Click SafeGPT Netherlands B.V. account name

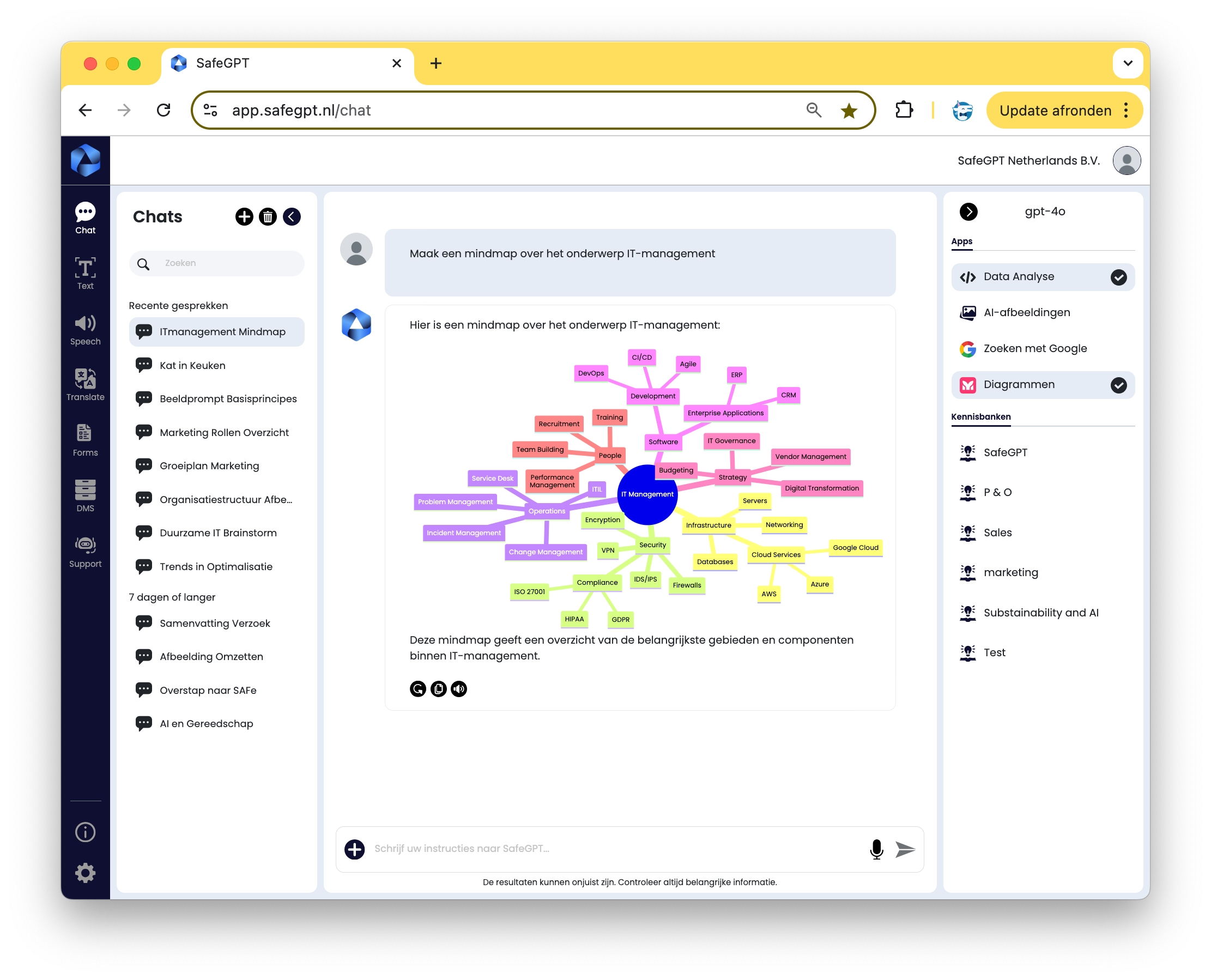pyautogui.click(x=1028, y=161)
